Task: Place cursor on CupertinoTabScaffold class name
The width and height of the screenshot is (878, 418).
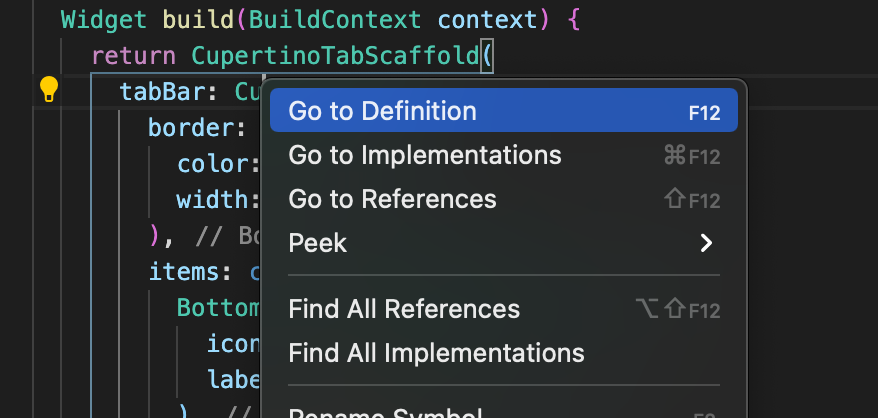Action: coord(335,55)
